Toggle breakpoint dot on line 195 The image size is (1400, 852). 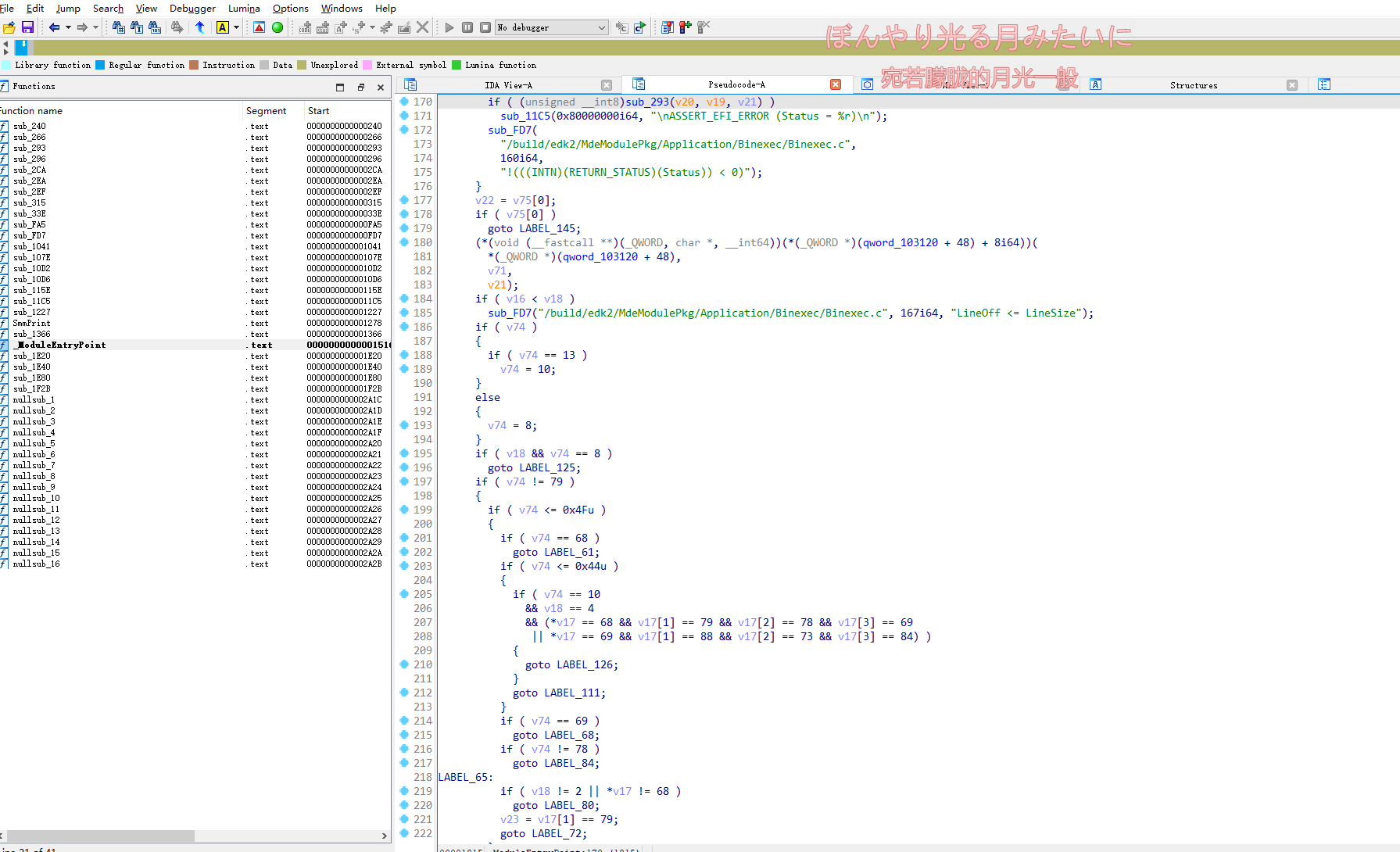point(404,453)
